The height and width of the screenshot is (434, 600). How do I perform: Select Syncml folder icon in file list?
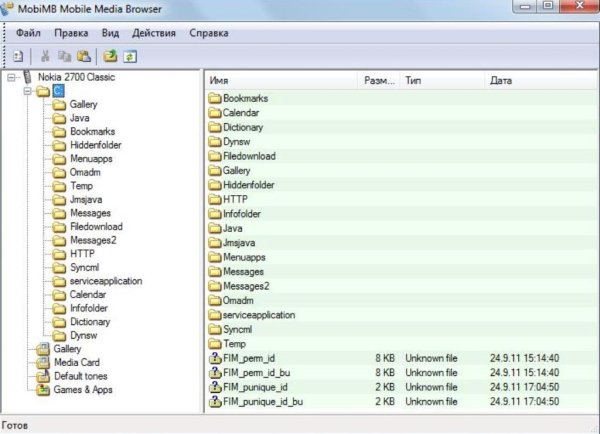(215, 330)
